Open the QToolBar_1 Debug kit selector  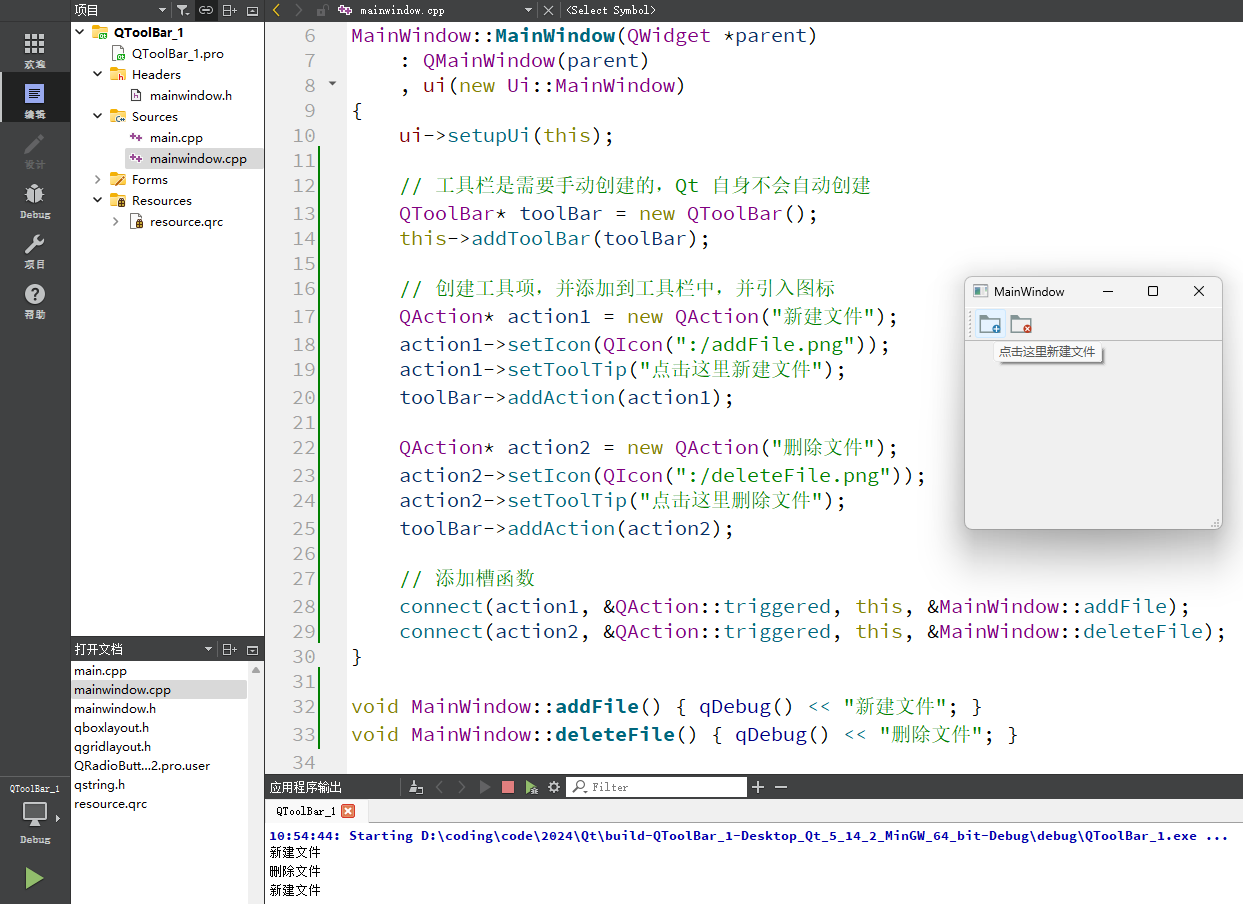(x=35, y=813)
